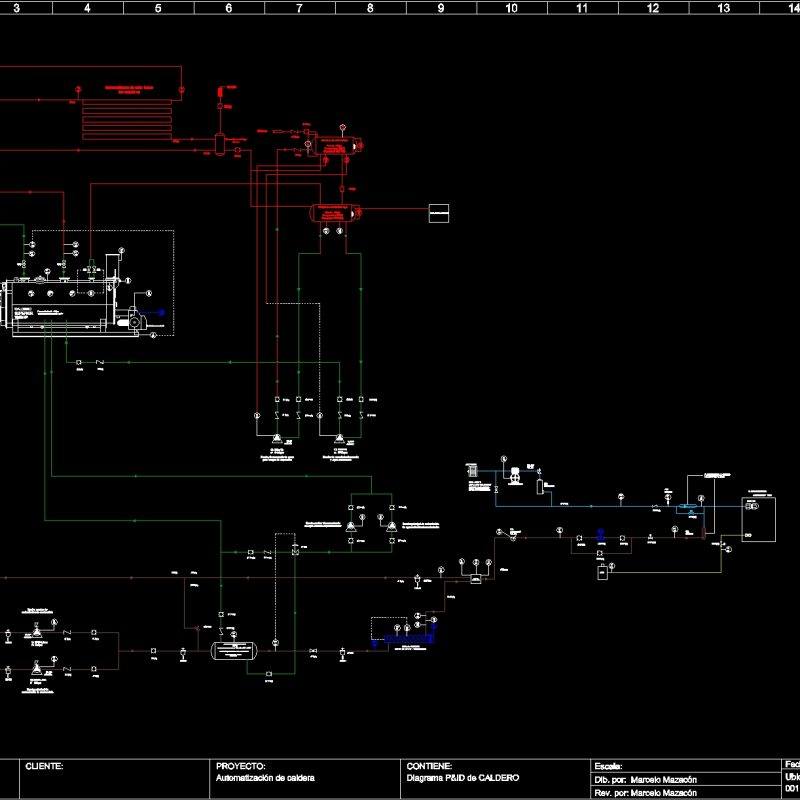Toggle the safety relief valve on the boiler
The width and height of the screenshot is (800, 800).
(x=91, y=267)
